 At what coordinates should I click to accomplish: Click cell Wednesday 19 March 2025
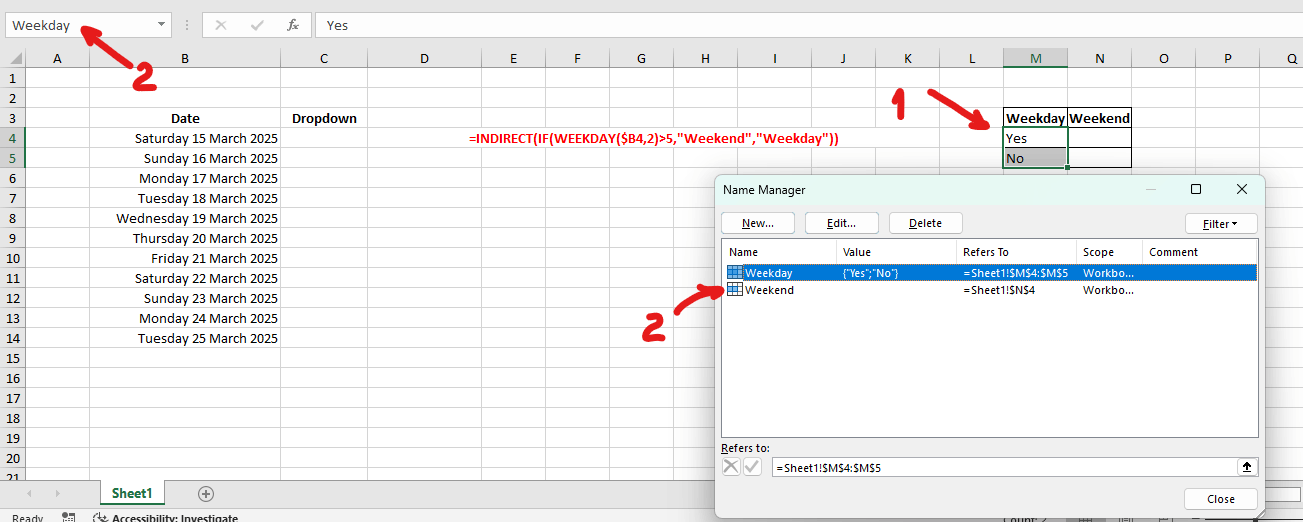pyautogui.click(x=185, y=218)
